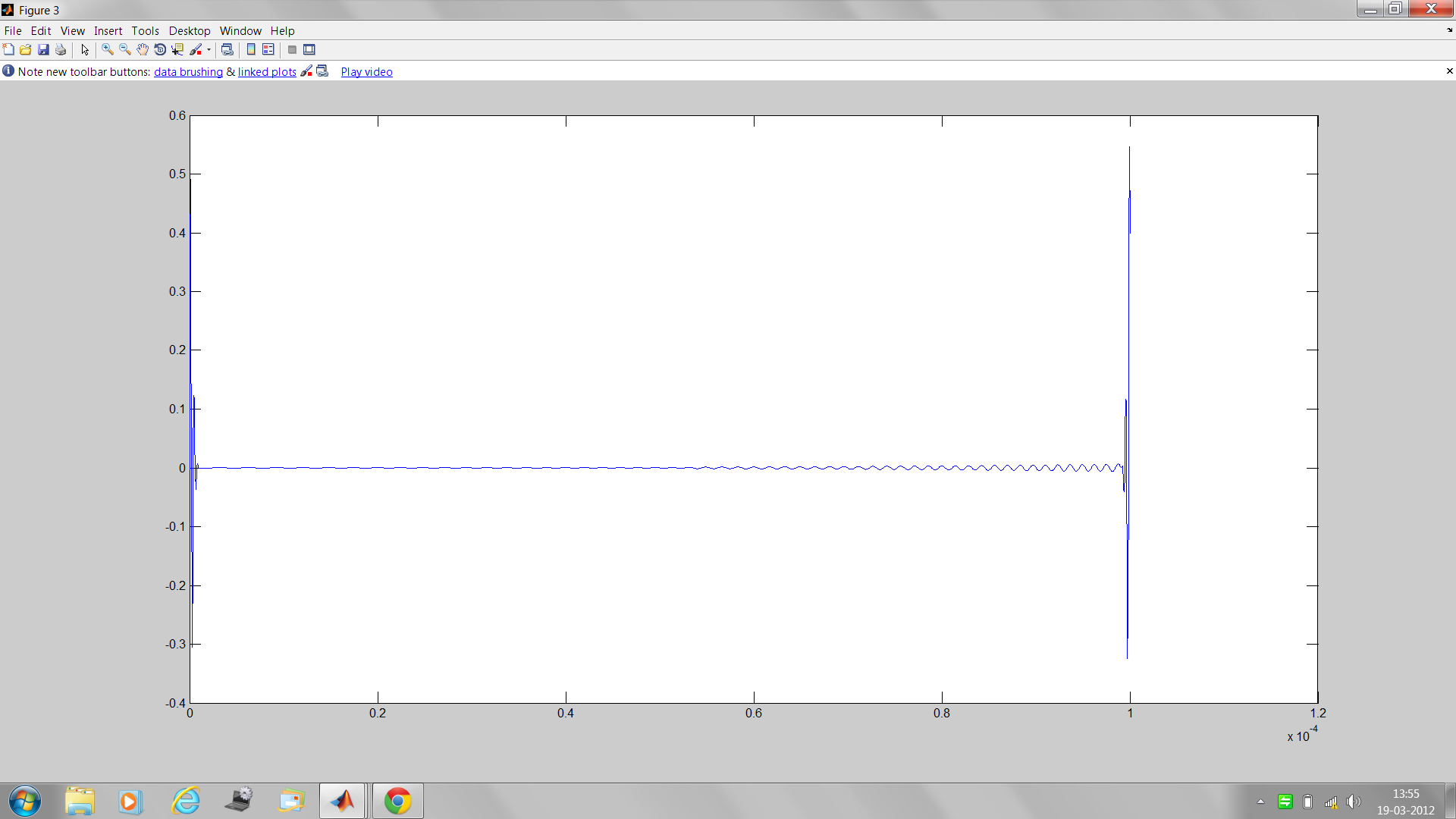The width and height of the screenshot is (1456, 819).
Task: Print the figure
Action: [61, 49]
